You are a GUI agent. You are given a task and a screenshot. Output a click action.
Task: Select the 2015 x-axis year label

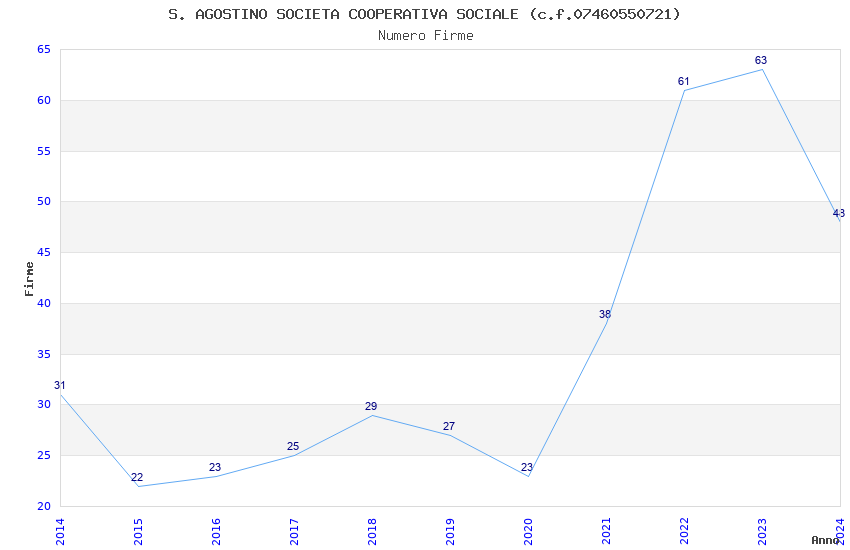138,532
